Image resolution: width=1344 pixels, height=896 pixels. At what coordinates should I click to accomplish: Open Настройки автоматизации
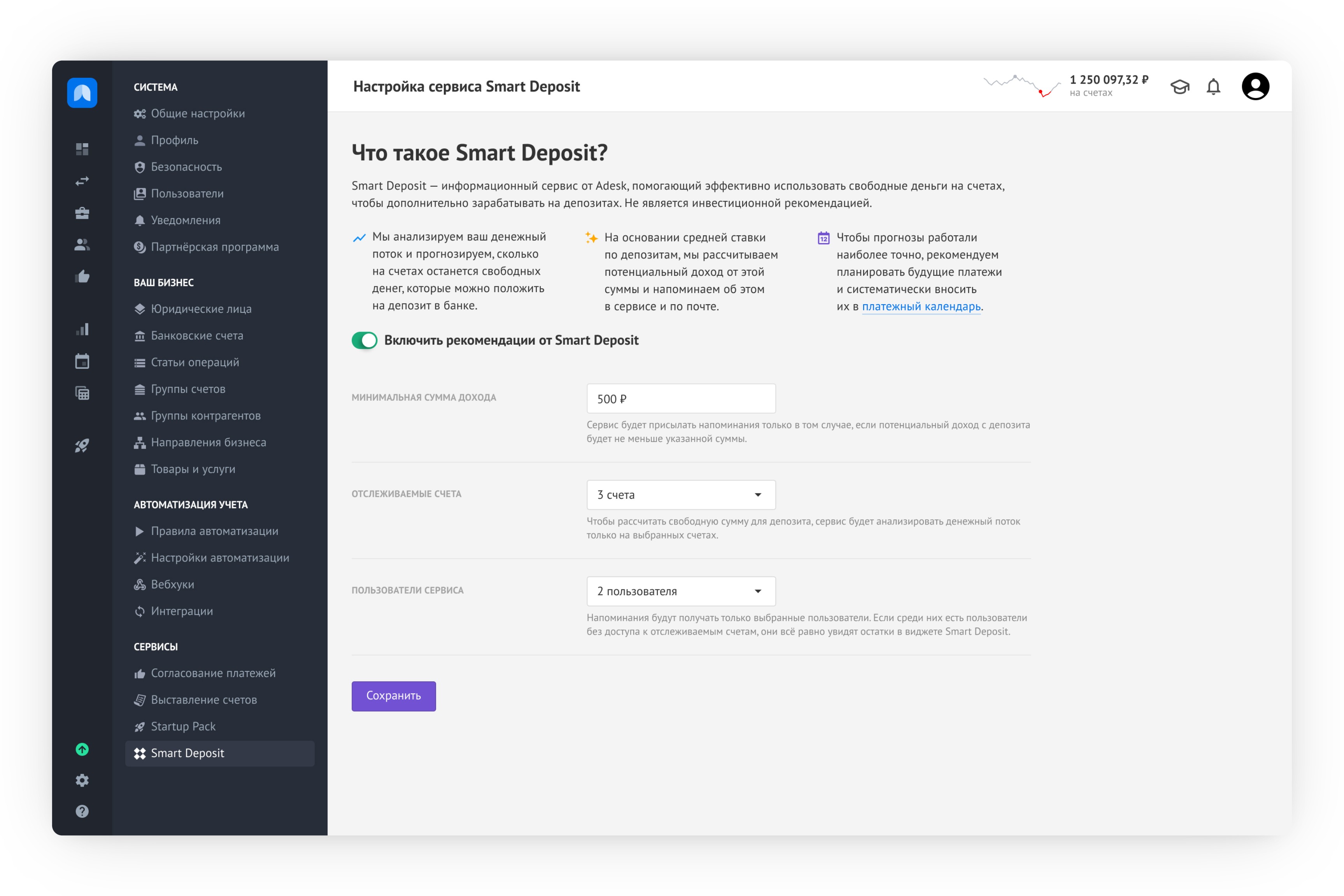pyautogui.click(x=219, y=558)
